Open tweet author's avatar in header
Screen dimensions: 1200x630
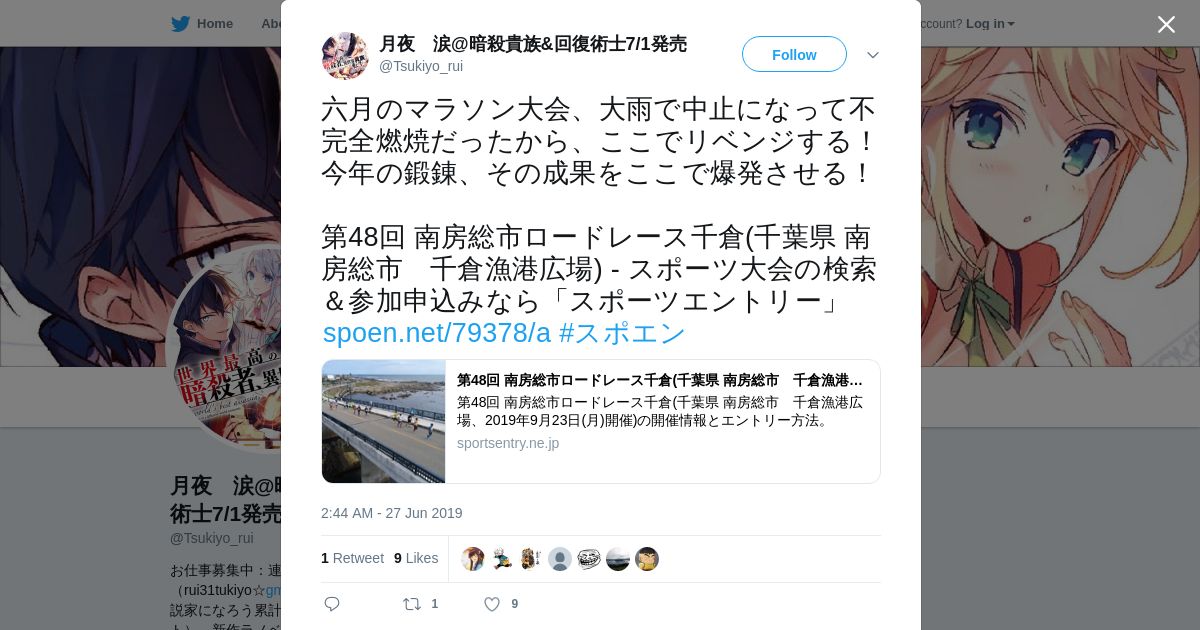pyautogui.click(x=345, y=55)
